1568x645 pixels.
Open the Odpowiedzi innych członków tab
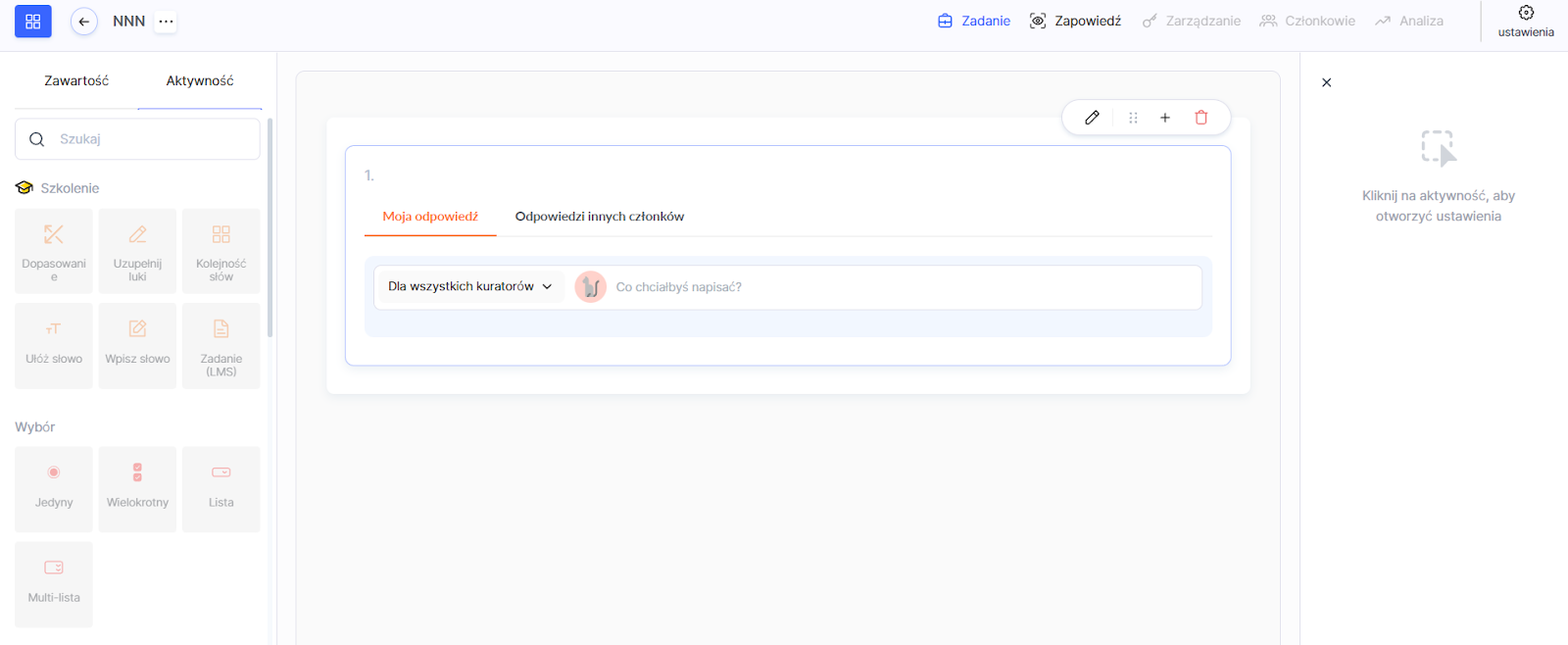coord(599,217)
